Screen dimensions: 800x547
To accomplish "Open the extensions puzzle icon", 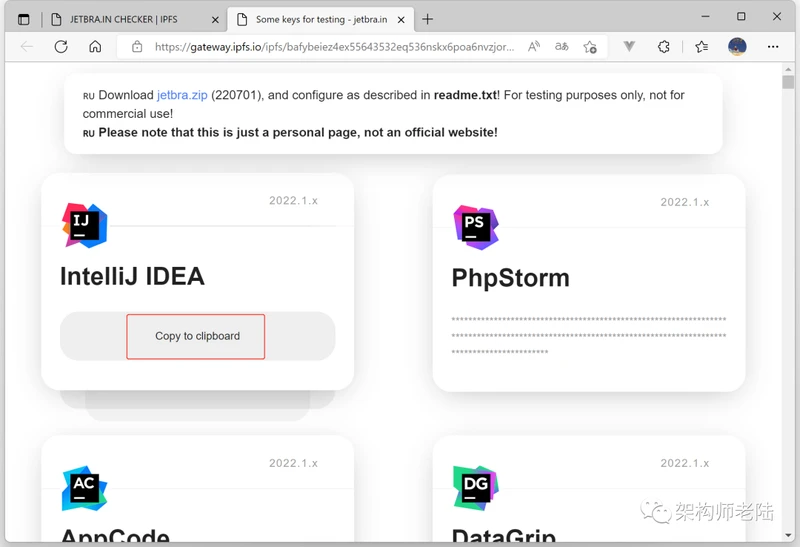I will (x=663, y=47).
